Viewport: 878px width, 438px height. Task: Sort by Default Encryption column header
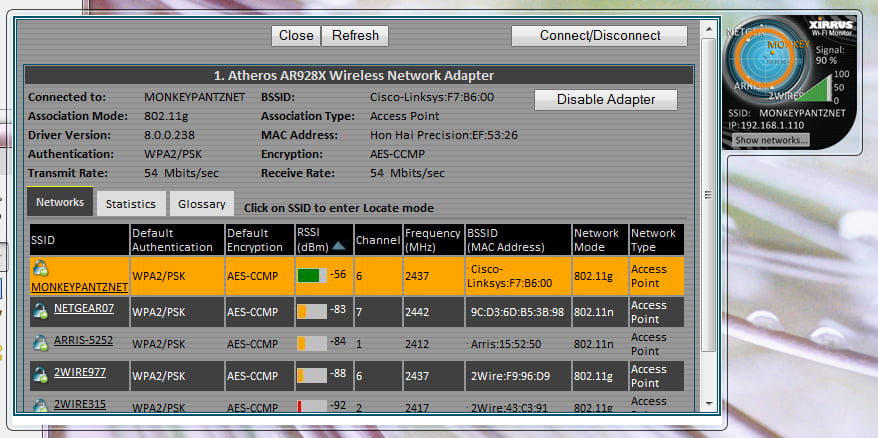(260, 240)
